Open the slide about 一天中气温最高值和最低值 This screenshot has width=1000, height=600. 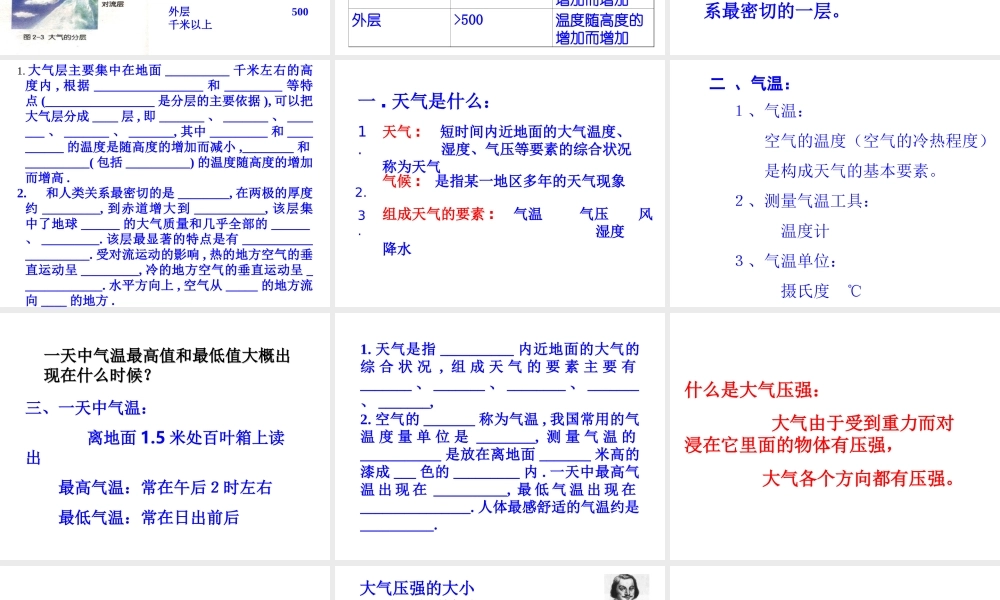pos(165,436)
